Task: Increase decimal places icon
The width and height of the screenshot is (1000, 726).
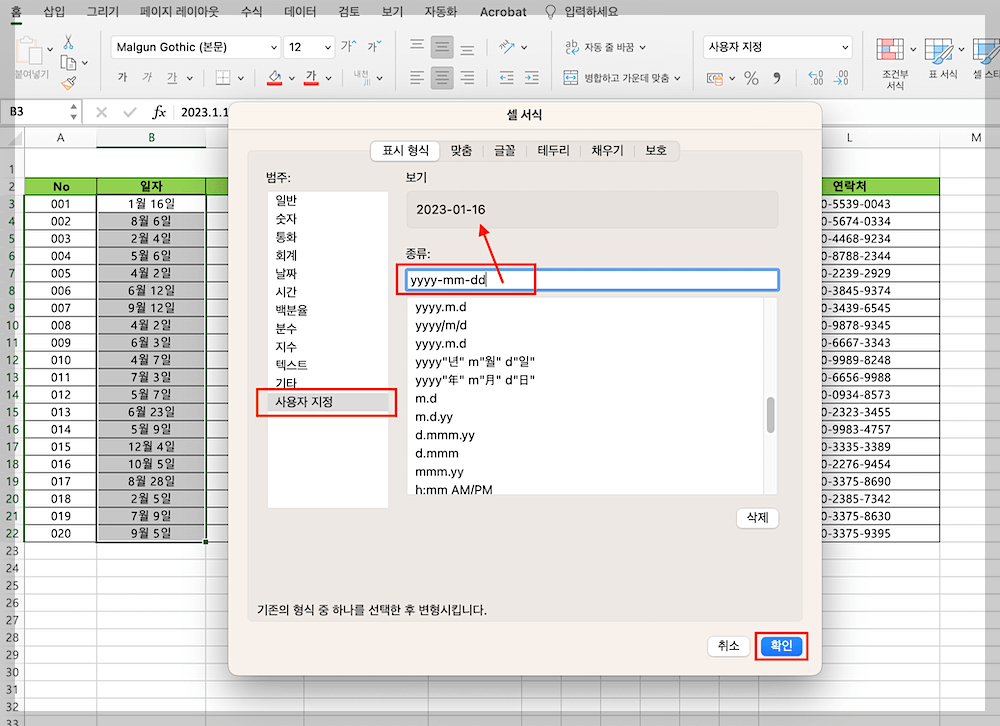Action: click(x=816, y=78)
